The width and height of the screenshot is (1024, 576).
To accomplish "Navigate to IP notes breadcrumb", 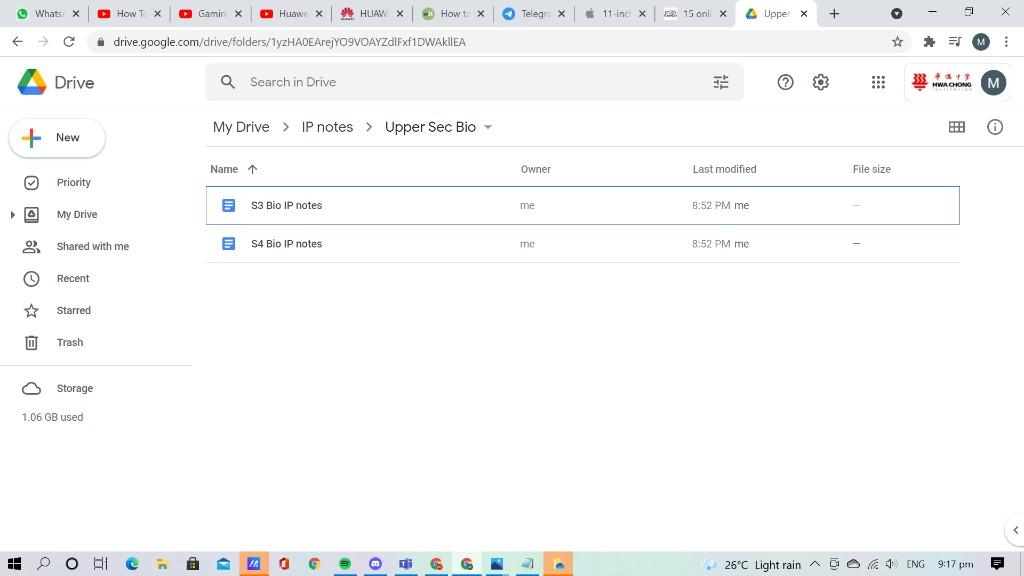I will coord(327,127).
